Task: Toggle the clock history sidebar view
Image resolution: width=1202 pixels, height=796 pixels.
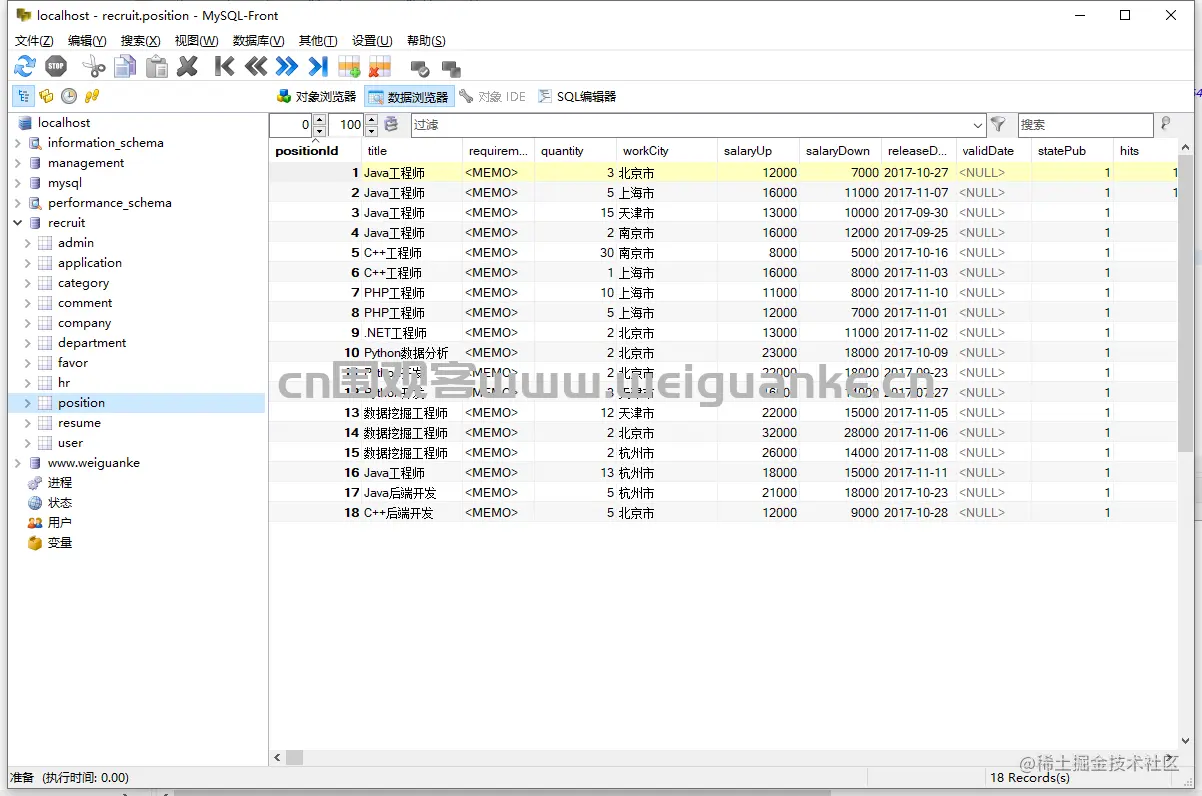Action: 69,96
